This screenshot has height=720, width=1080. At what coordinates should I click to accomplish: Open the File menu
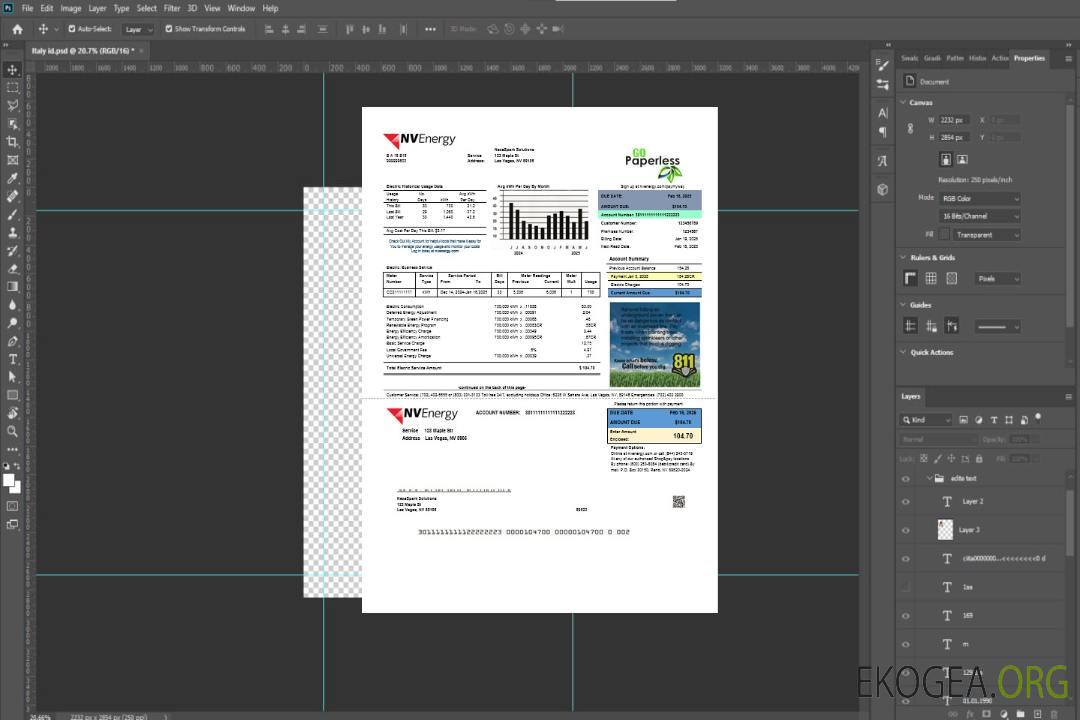click(28, 8)
